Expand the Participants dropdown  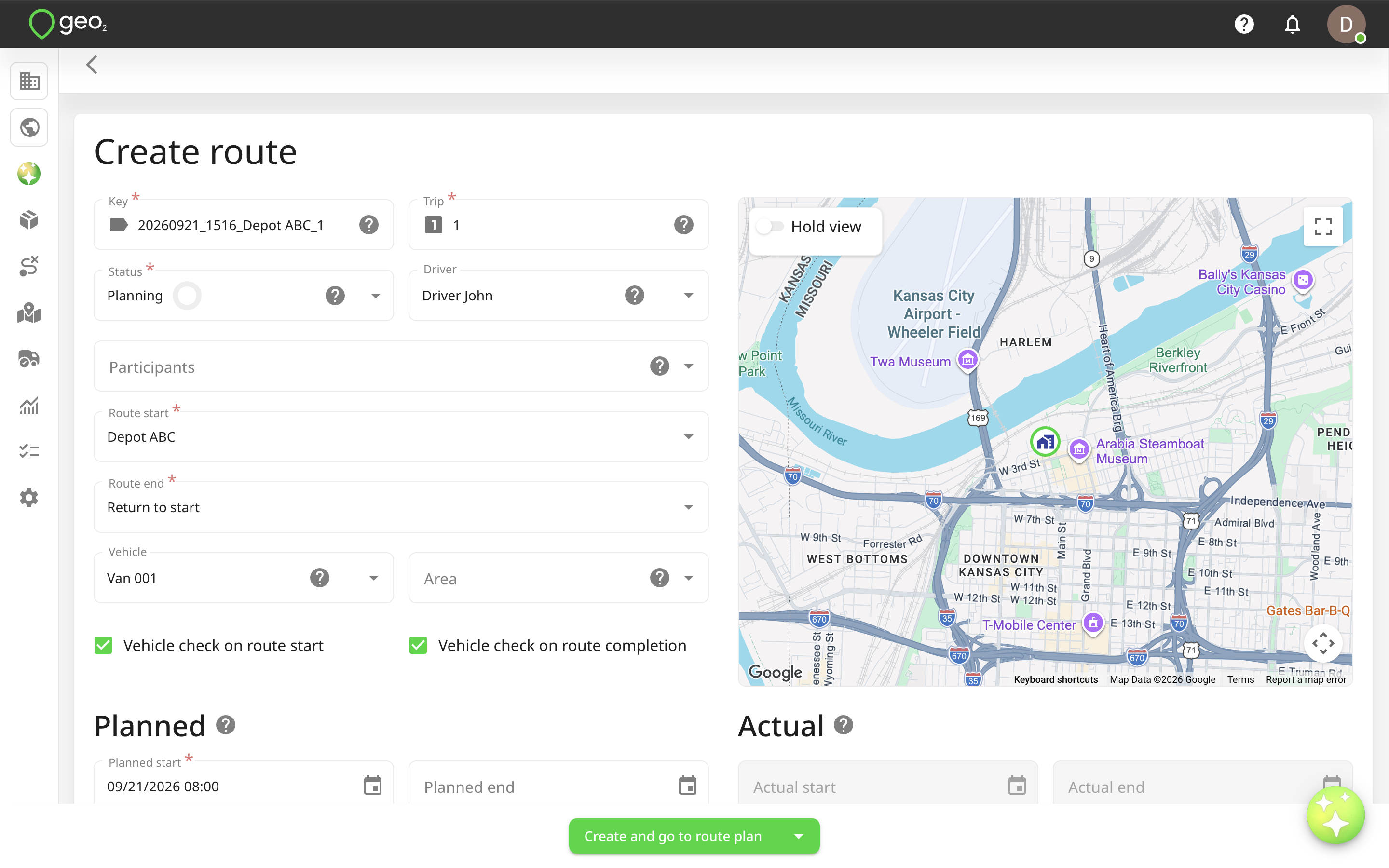click(689, 367)
